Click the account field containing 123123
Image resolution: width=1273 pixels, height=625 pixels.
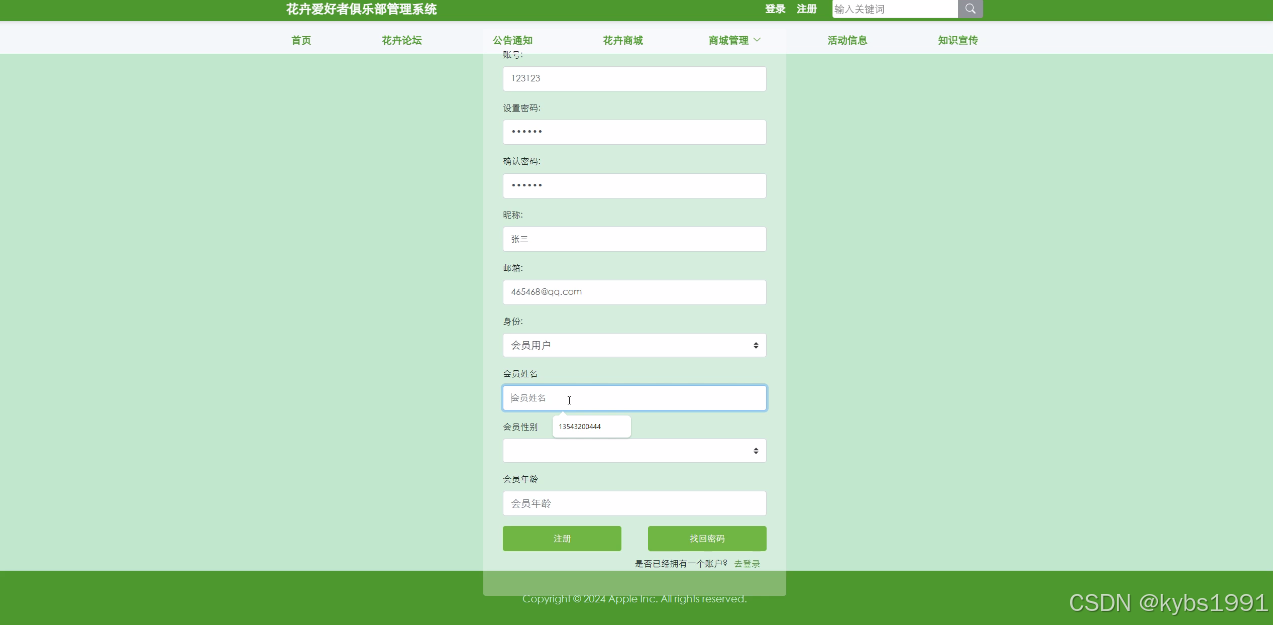(634, 79)
